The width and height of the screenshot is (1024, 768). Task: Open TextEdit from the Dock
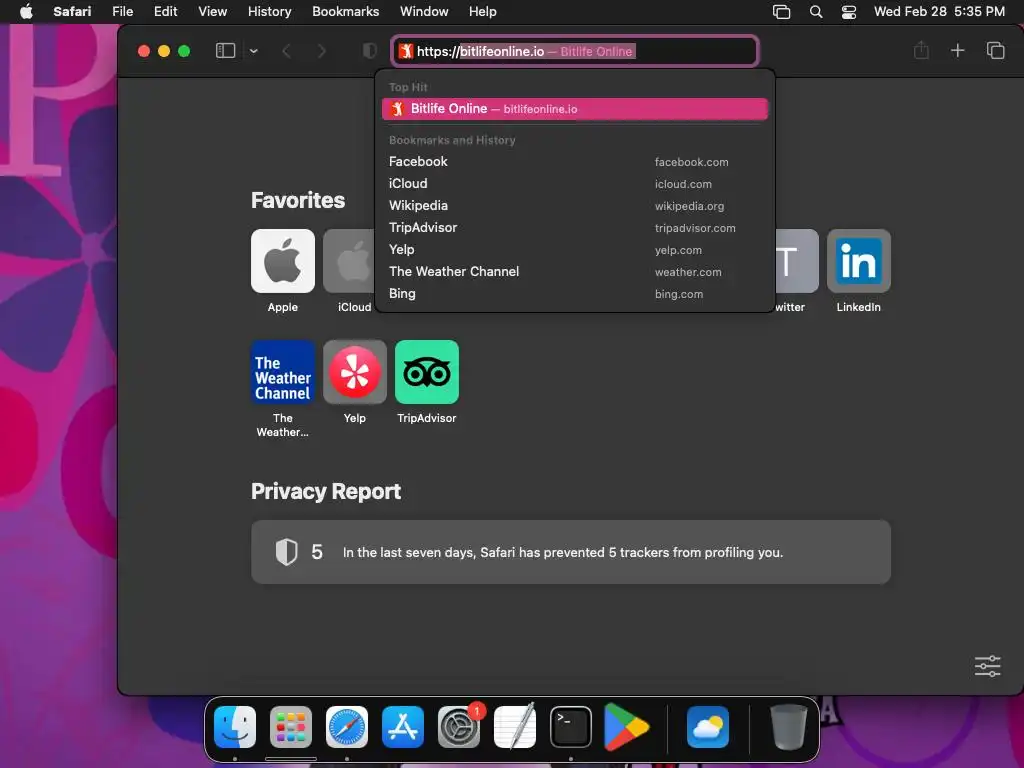pyautogui.click(x=515, y=726)
